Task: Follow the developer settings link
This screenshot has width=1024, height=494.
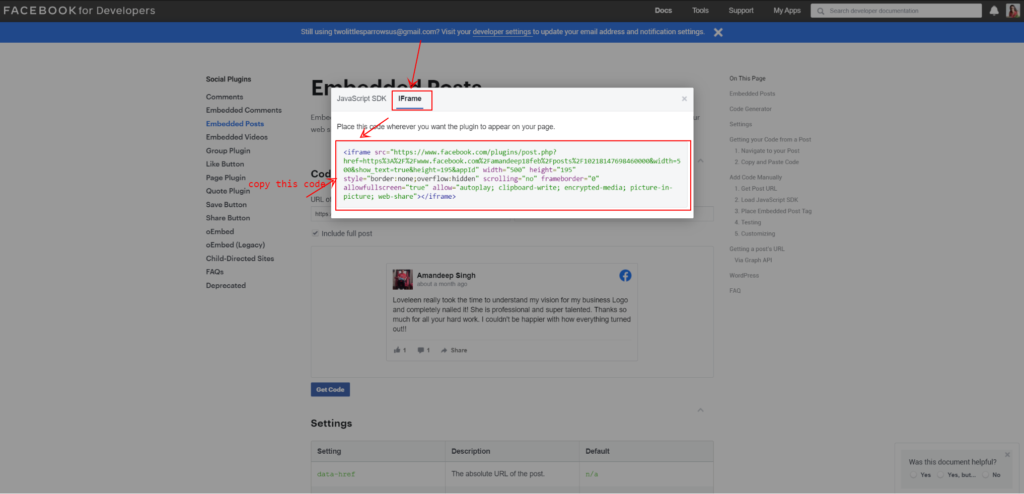Action: 502,31
